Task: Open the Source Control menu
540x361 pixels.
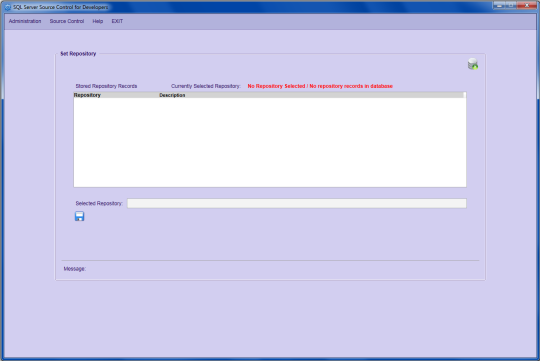Action: click(67, 21)
